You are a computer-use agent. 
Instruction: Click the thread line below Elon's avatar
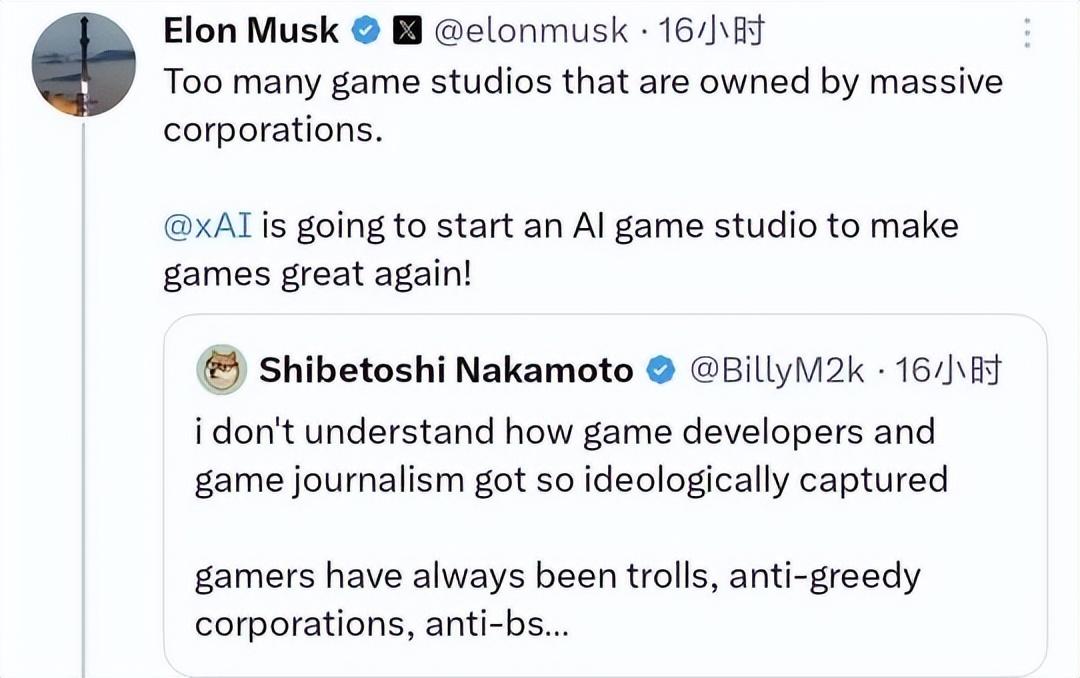[x=83, y=400]
